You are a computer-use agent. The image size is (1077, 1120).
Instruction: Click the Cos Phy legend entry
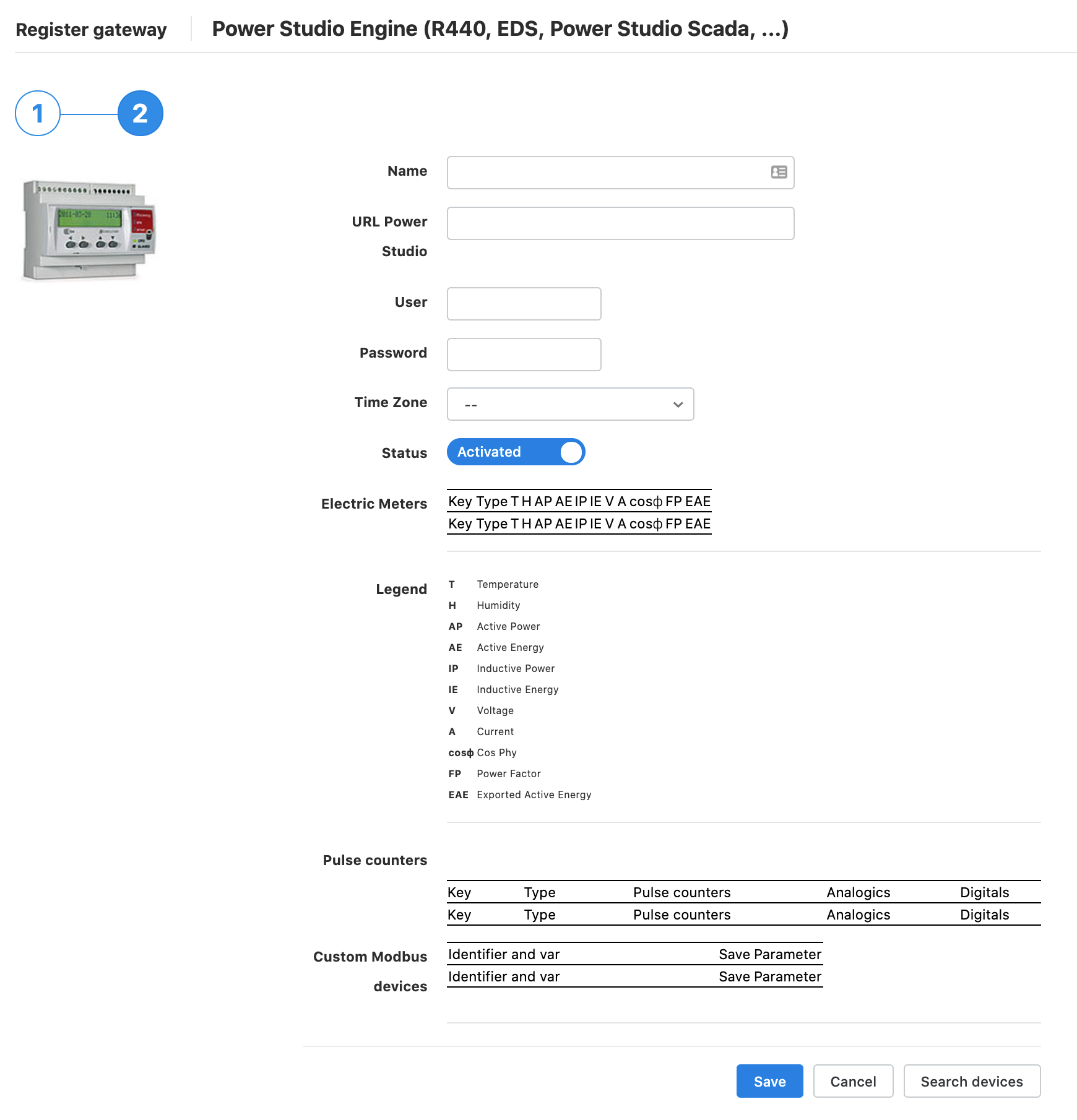[496, 752]
